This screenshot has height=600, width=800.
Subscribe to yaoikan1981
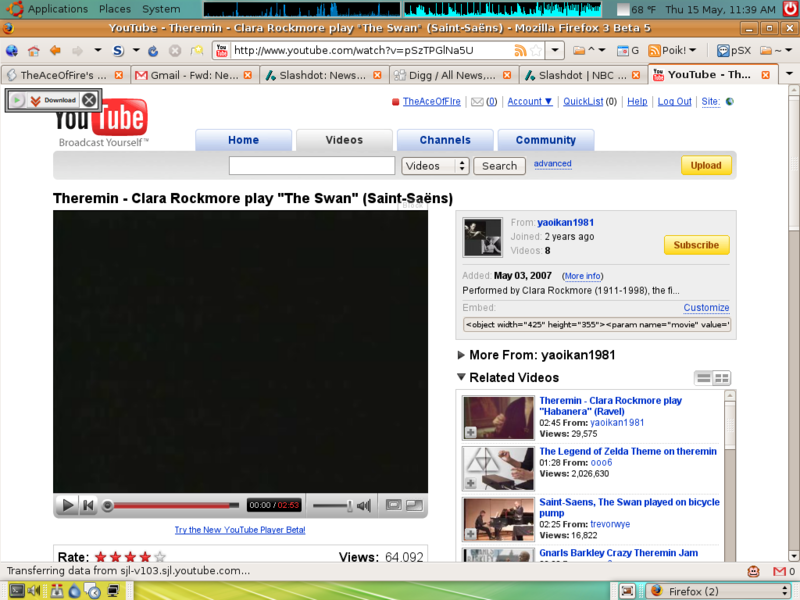click(696, 245)
